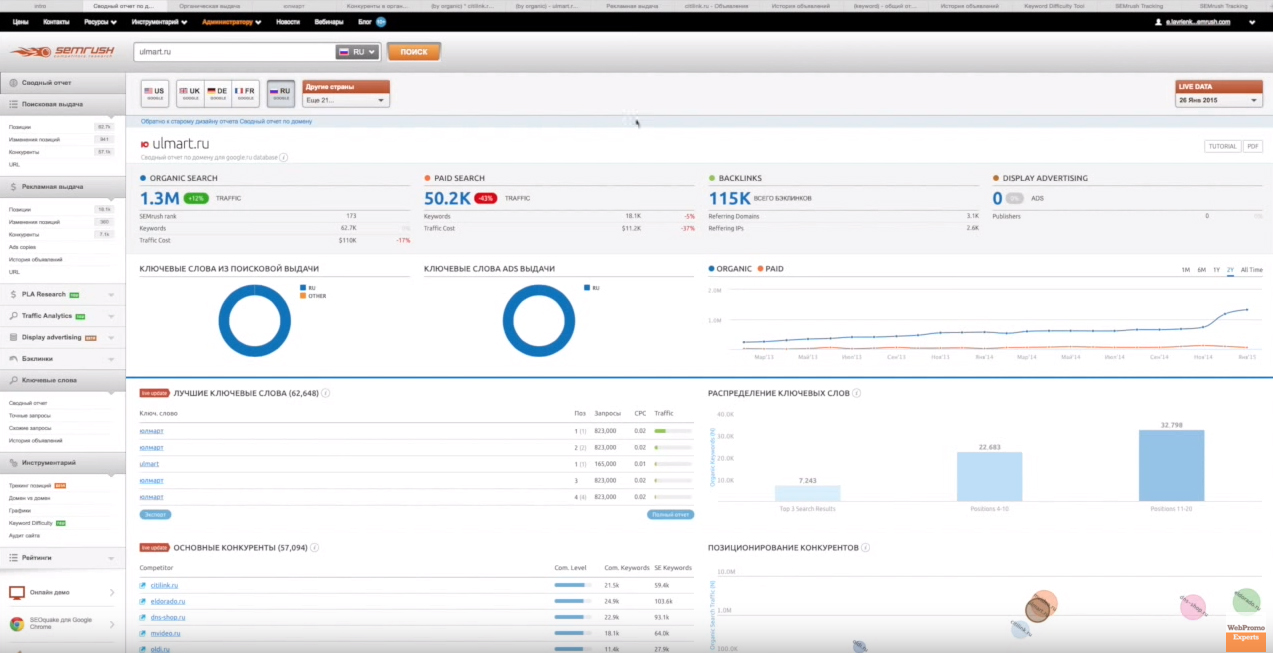Click the Бэклинки link icon
Image resolution: width=1273 pixels, height=653 pixels.
click(14, 358)
